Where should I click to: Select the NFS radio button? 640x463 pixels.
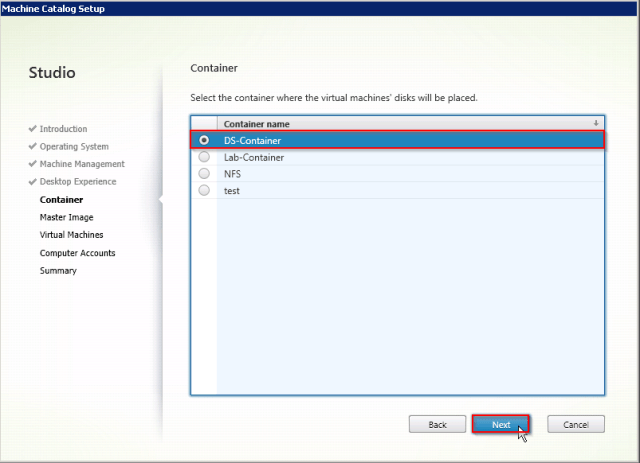click(x=204, y=174)
